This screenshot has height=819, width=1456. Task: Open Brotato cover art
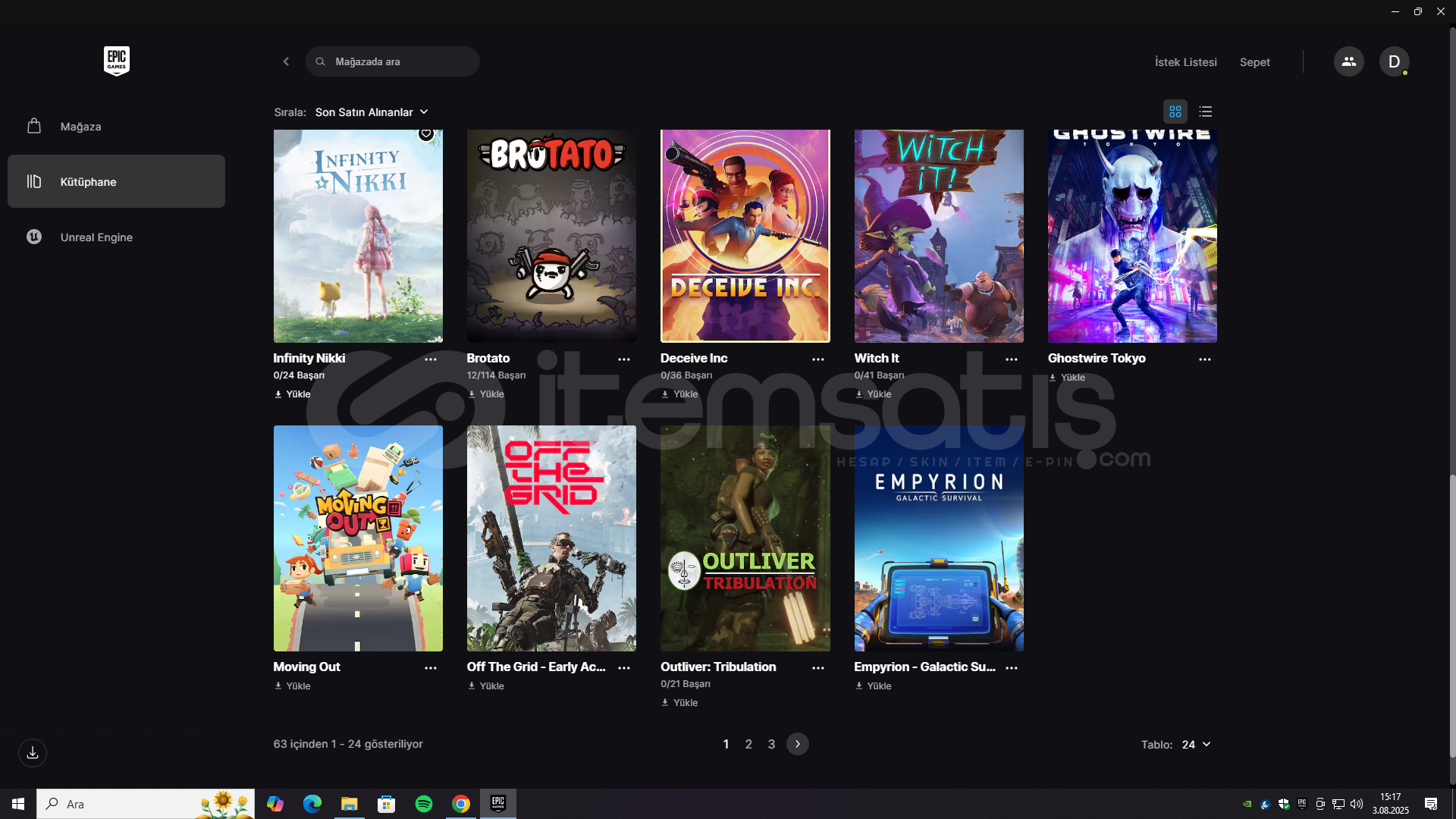pyautogui.click(x=551, y=236)
